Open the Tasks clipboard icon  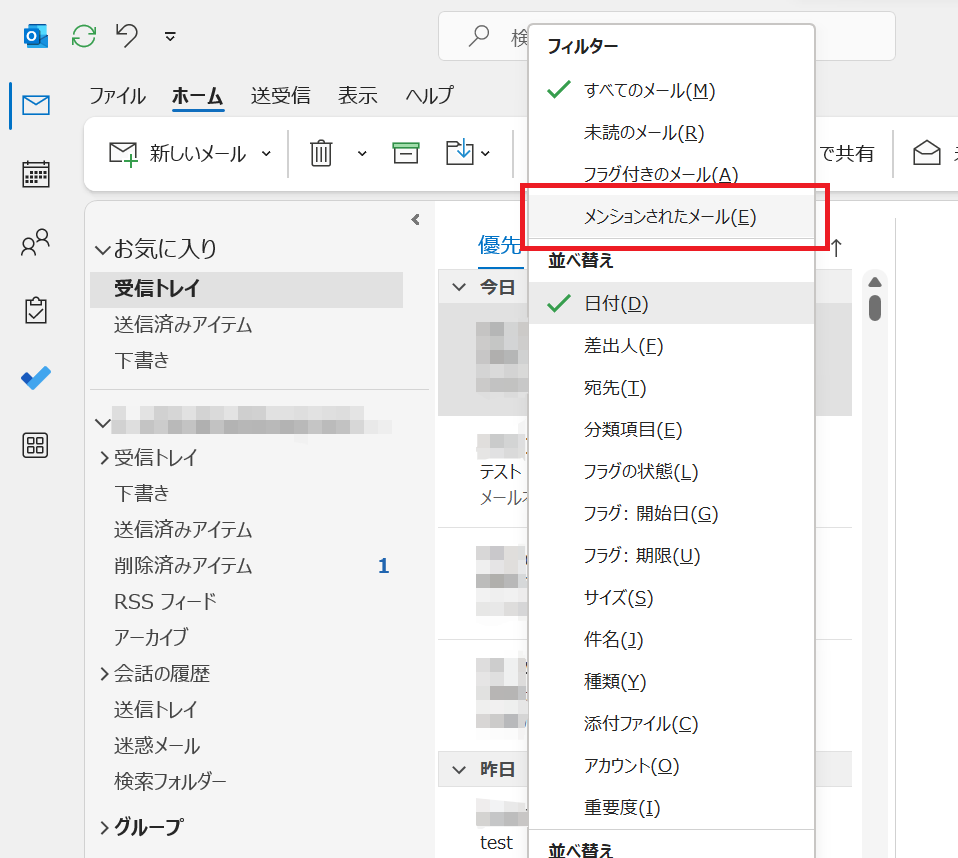(x=36, y=310)
